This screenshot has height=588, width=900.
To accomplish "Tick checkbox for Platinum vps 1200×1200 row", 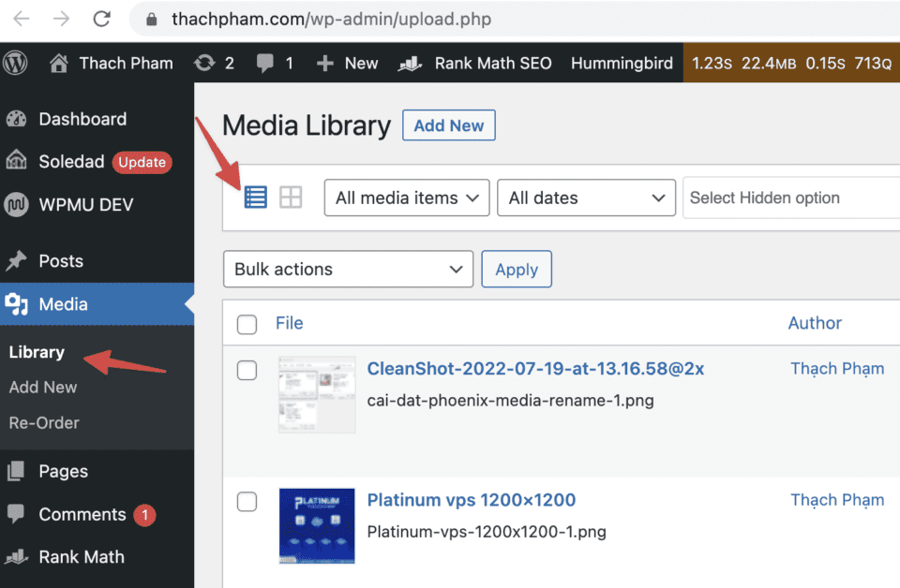I will (x=247, y=501).
